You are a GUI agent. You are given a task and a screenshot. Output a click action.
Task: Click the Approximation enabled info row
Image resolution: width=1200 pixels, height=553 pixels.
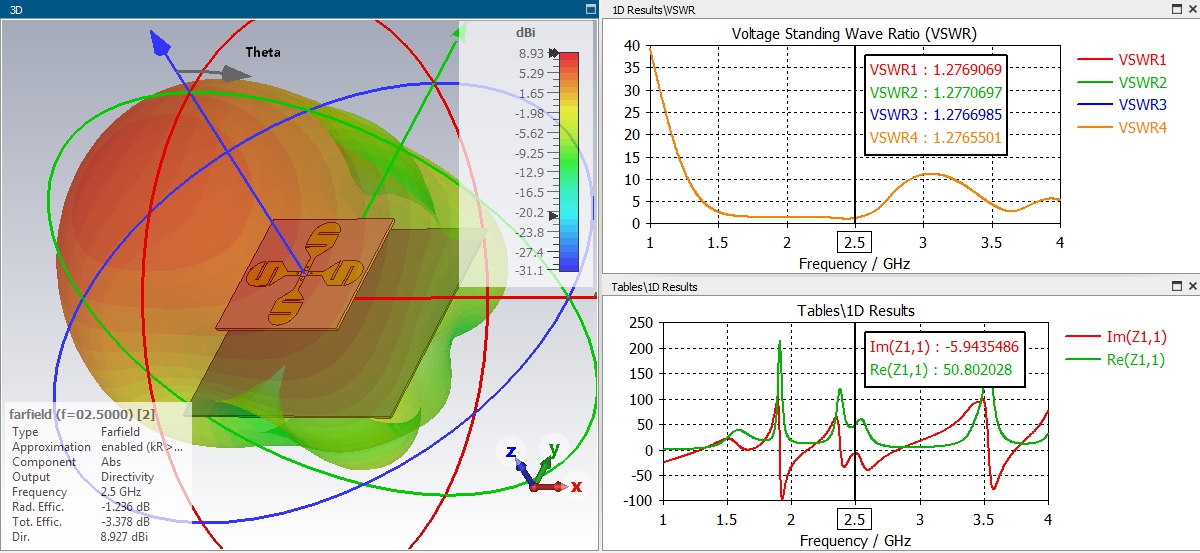tap(98, 447)
